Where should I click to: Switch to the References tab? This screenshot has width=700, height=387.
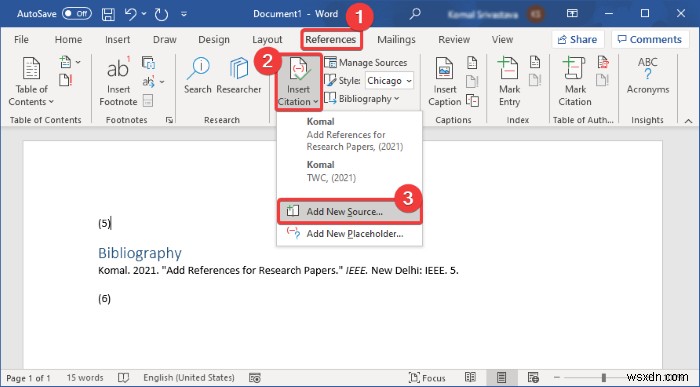(331, 39)
